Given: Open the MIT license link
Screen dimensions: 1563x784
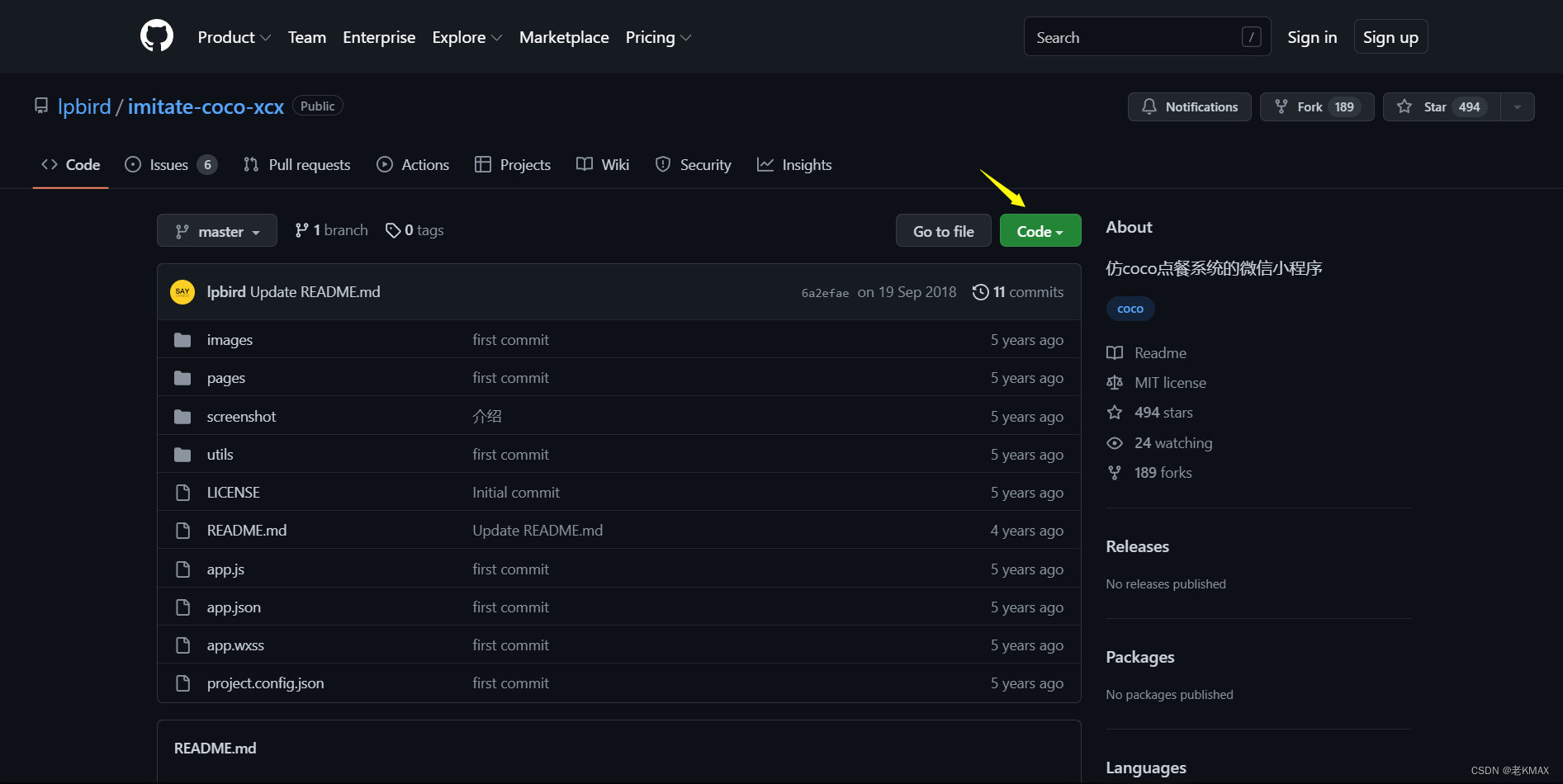Looking at the screenshot, I should tap(1157, 383).
